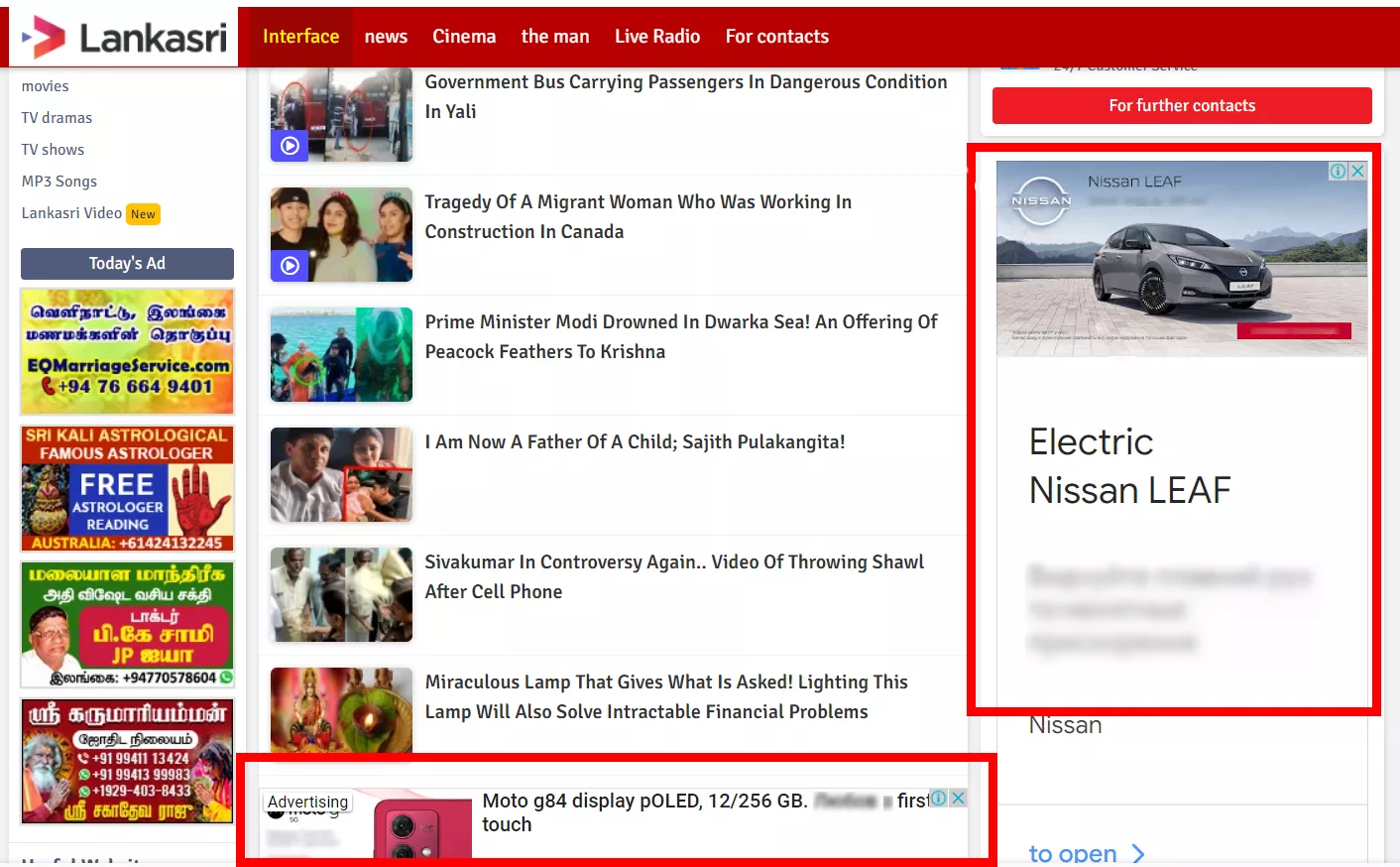
Task: Click the Moto g84 ad info icon
Action: [939, 799]
